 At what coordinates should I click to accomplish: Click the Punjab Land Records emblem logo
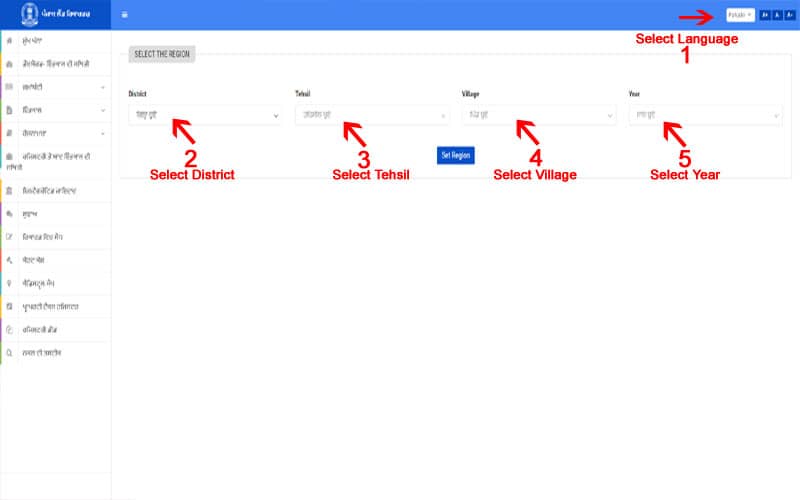[x=30, y=14]
